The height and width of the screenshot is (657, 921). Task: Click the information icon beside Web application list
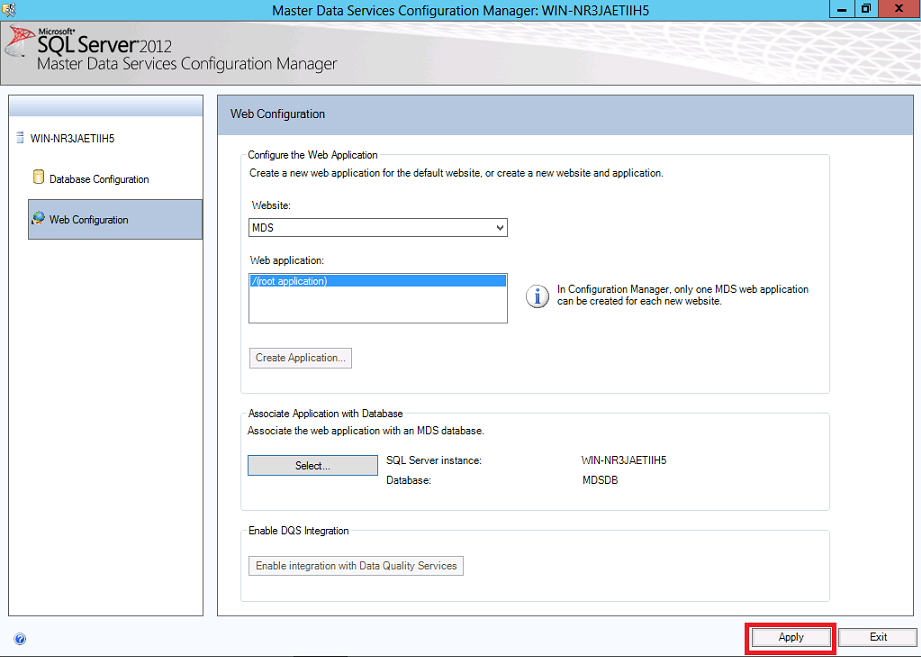537,296
